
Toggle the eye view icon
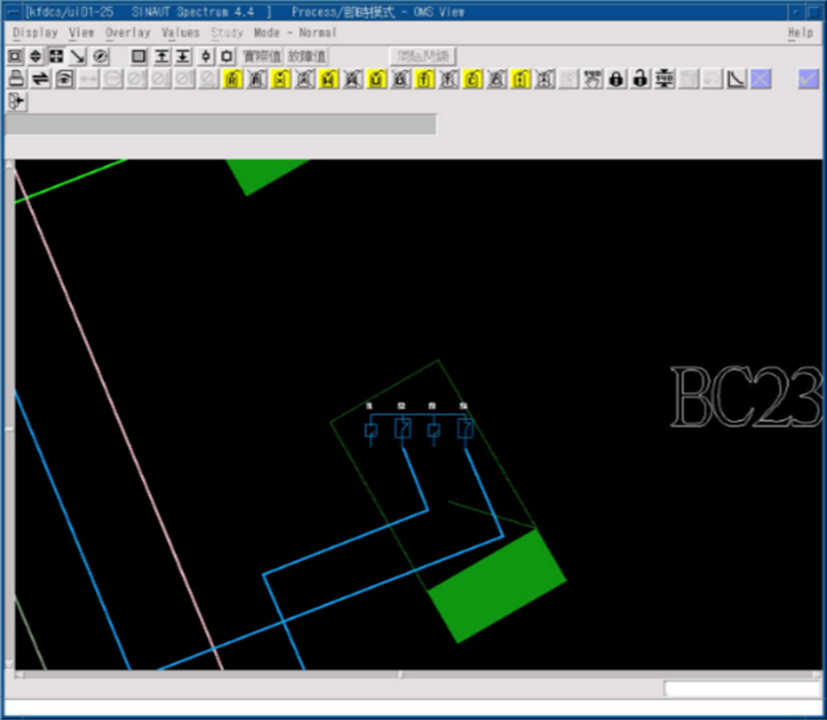[x=64, y=79]
